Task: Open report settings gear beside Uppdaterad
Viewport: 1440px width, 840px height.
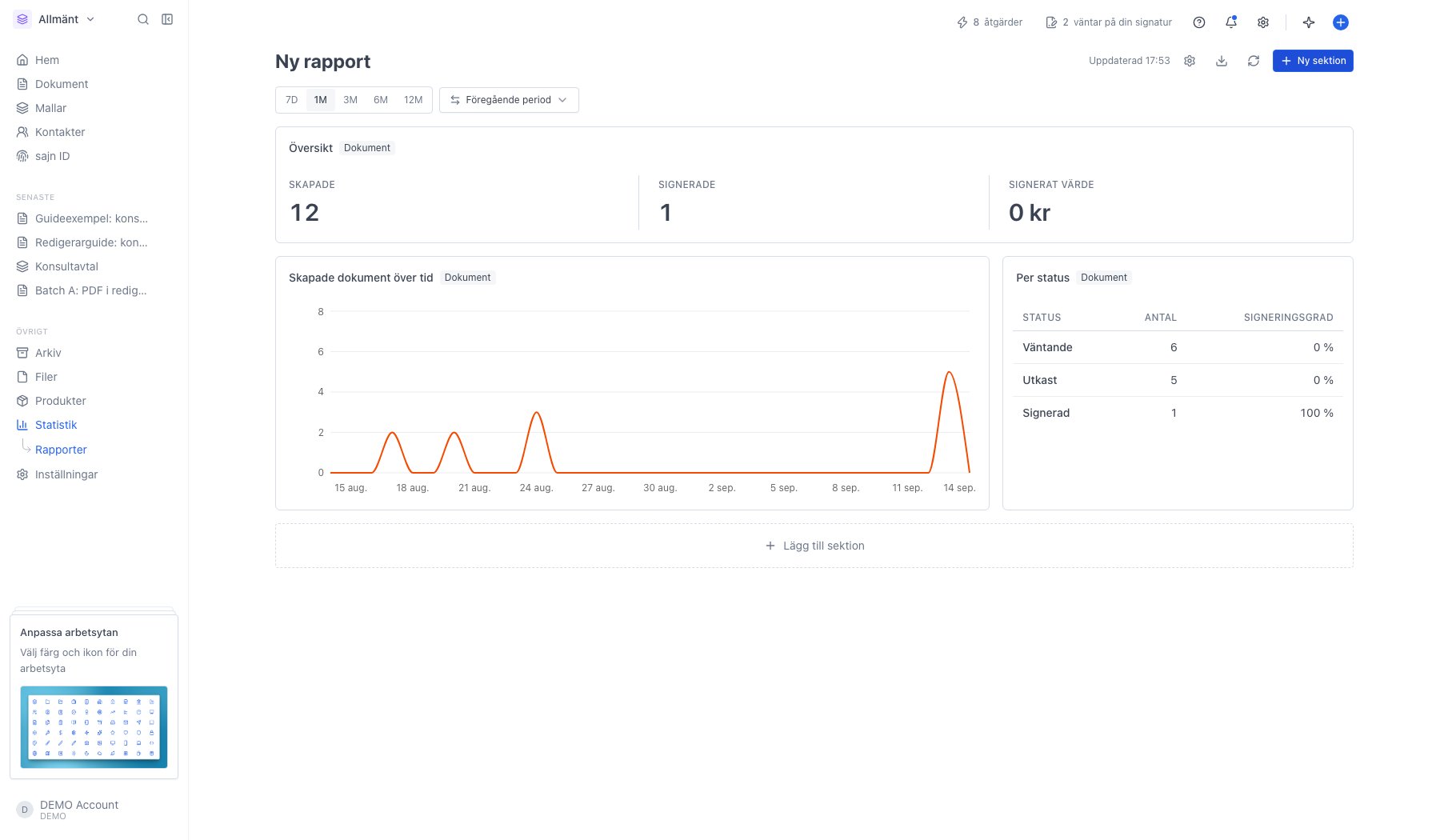Action: click(1190, 61)
